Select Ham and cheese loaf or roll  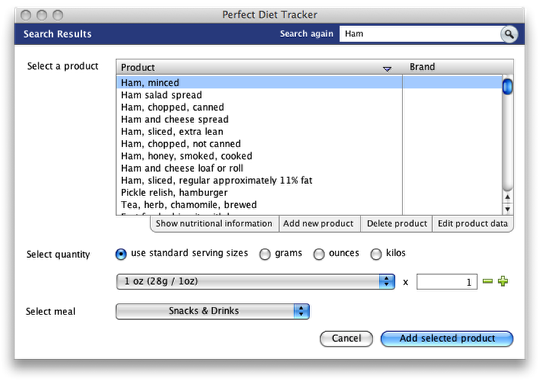click(309, 168)
